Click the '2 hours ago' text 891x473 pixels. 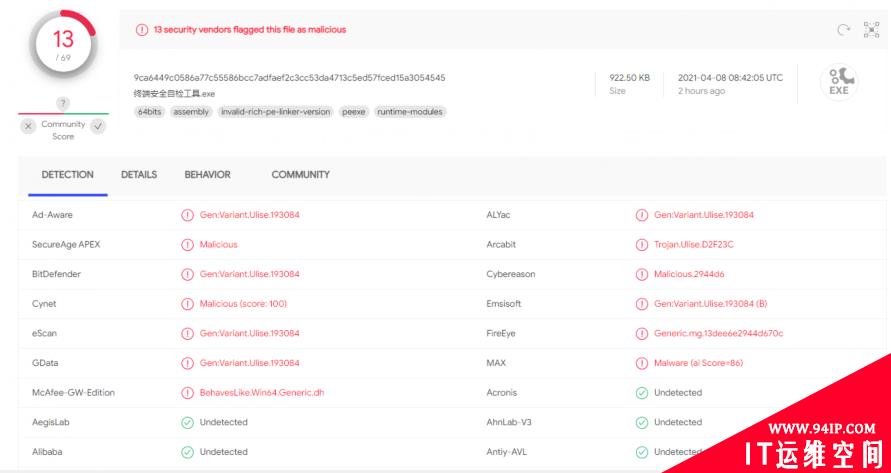click(x=701, y=91)
